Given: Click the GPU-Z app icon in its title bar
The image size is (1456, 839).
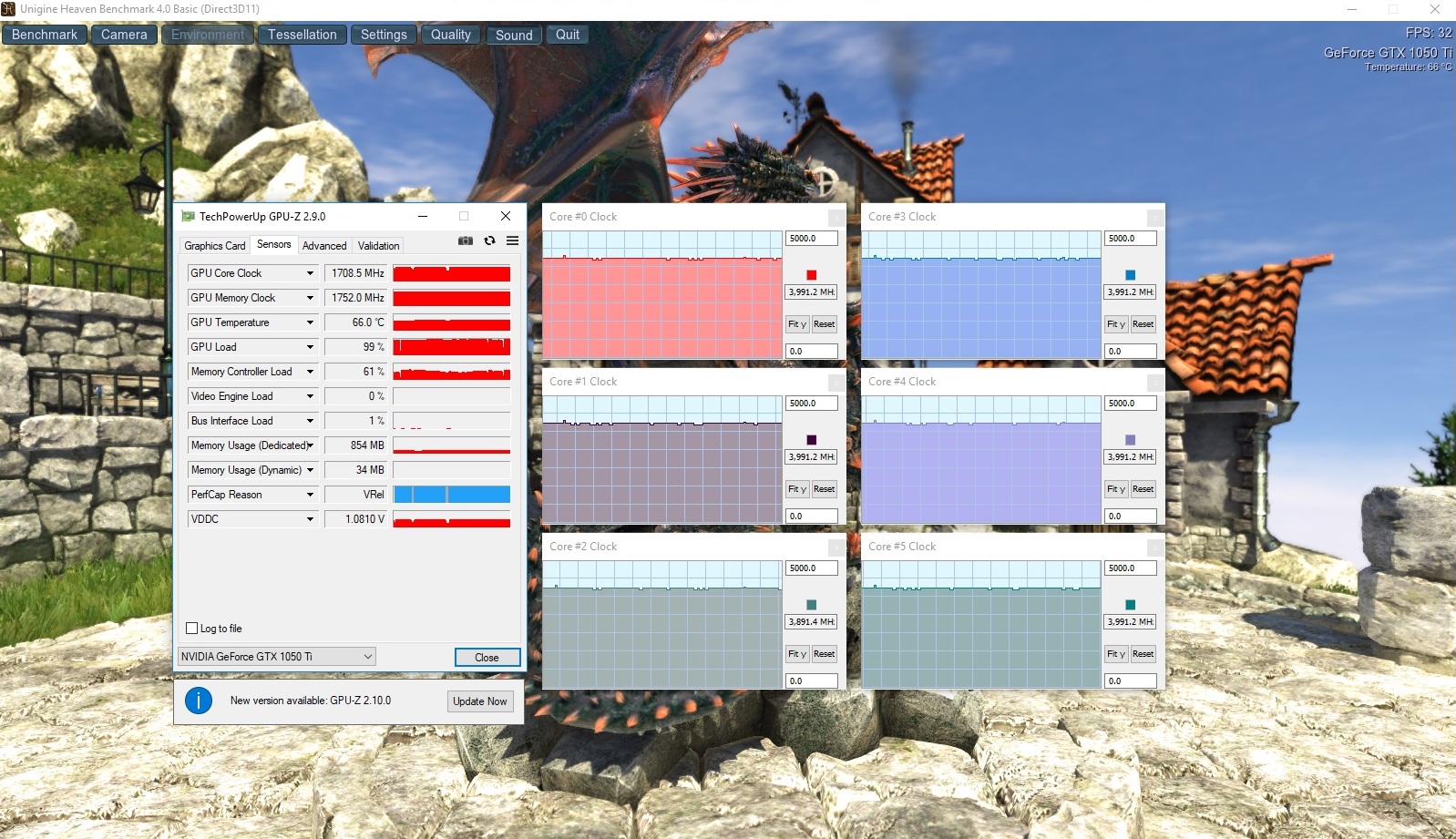Looking at the screenshot, I should coord(188,217).
